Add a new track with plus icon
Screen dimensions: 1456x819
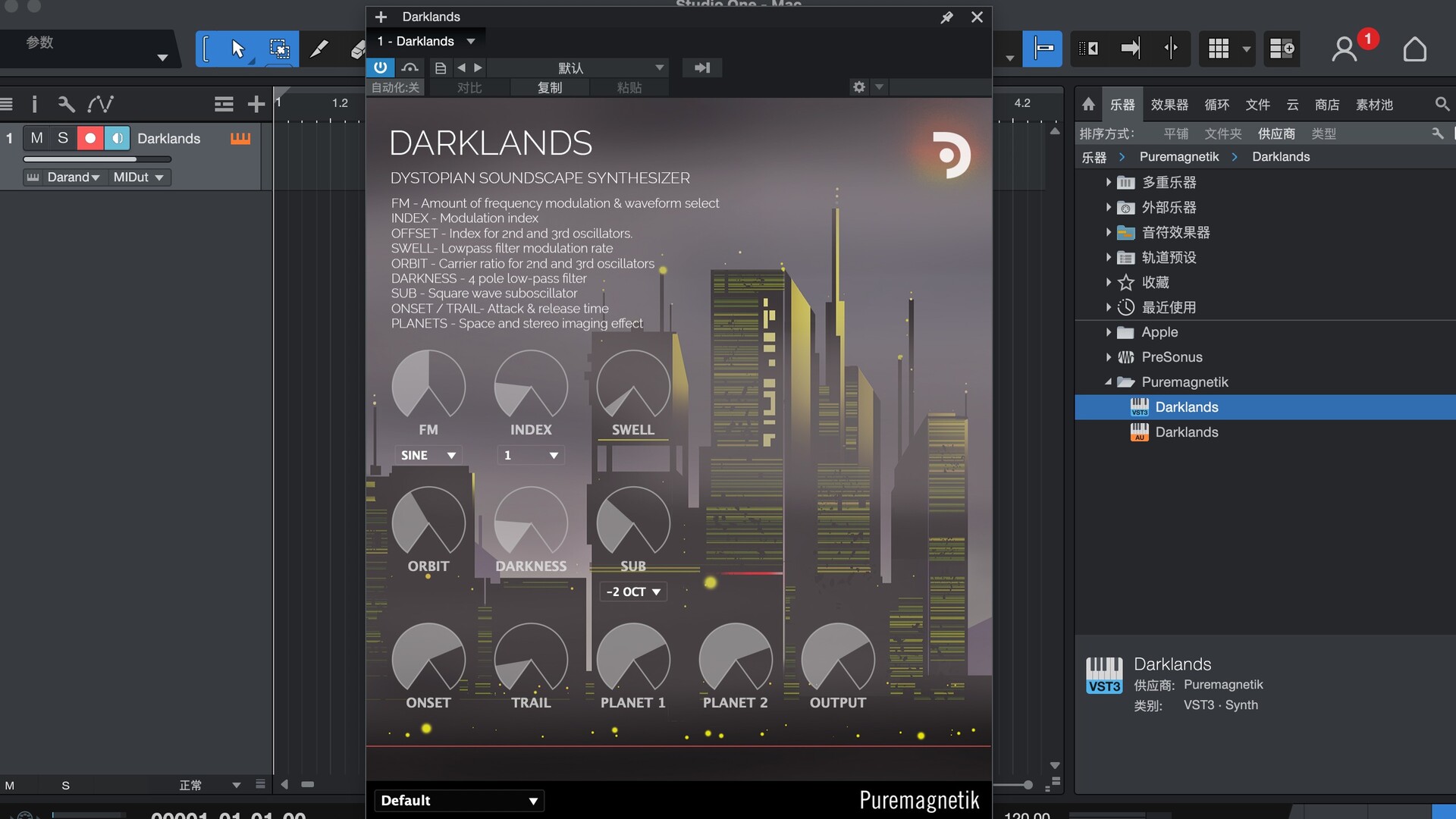point(256,104)
